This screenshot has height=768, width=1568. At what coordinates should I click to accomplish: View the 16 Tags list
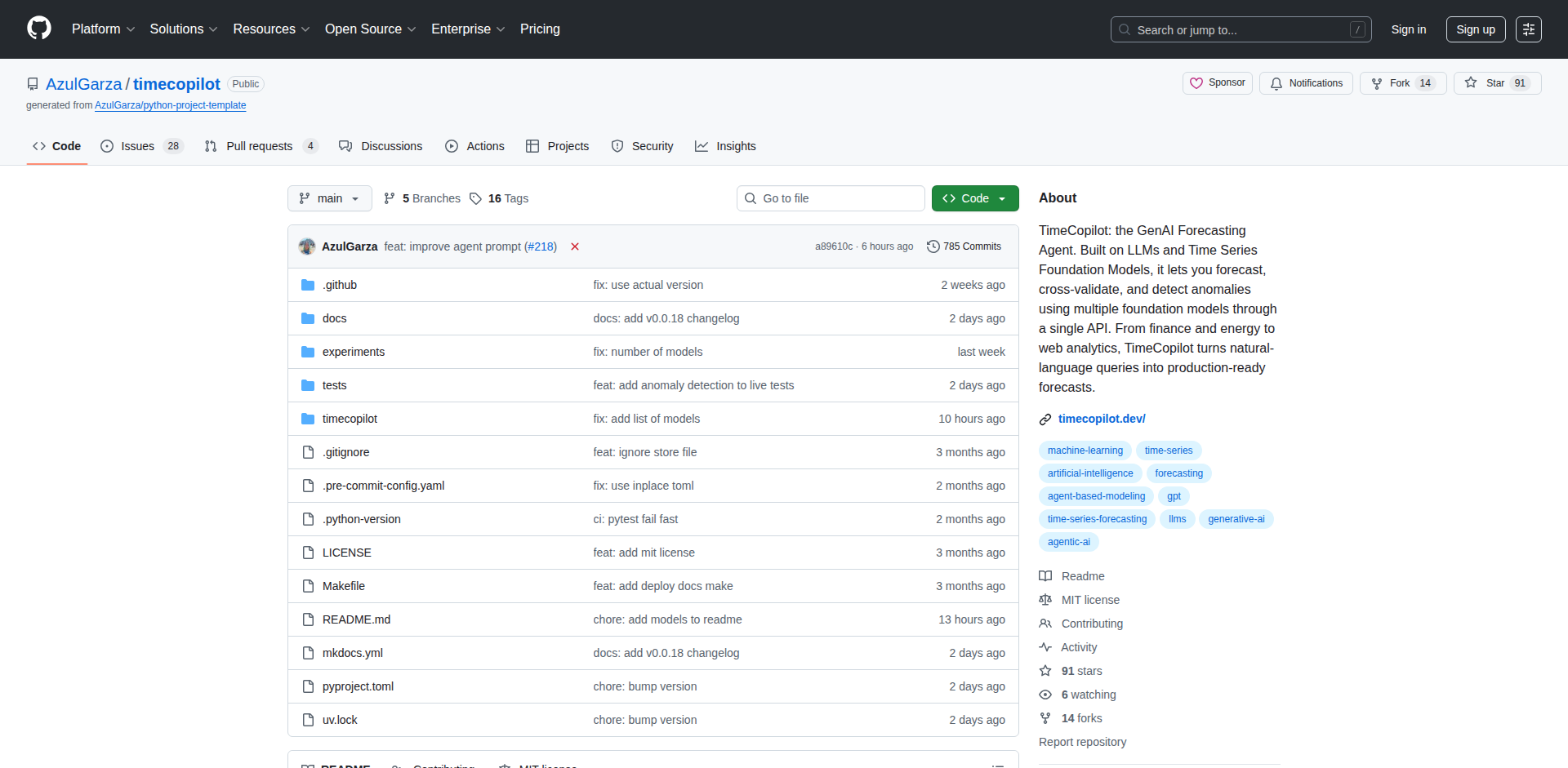click(x=499, y=198)
